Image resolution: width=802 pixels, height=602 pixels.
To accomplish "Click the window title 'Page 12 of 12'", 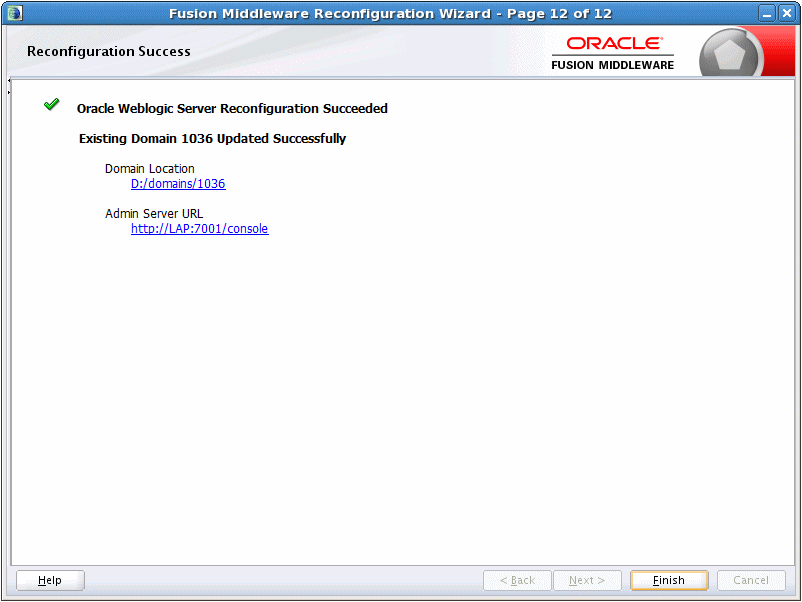I will point(560,14).
